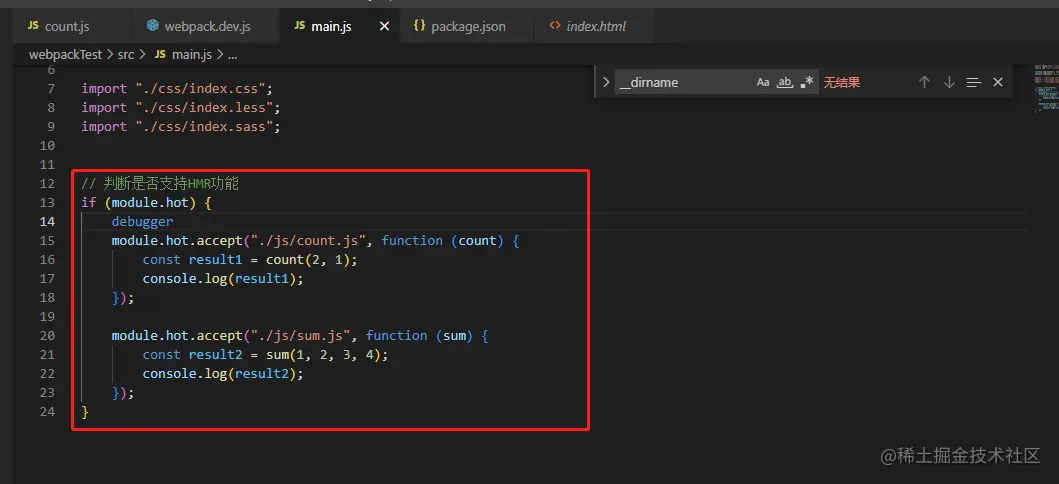Click the import "./css/index.sass" line

click(x=180, y=126)
